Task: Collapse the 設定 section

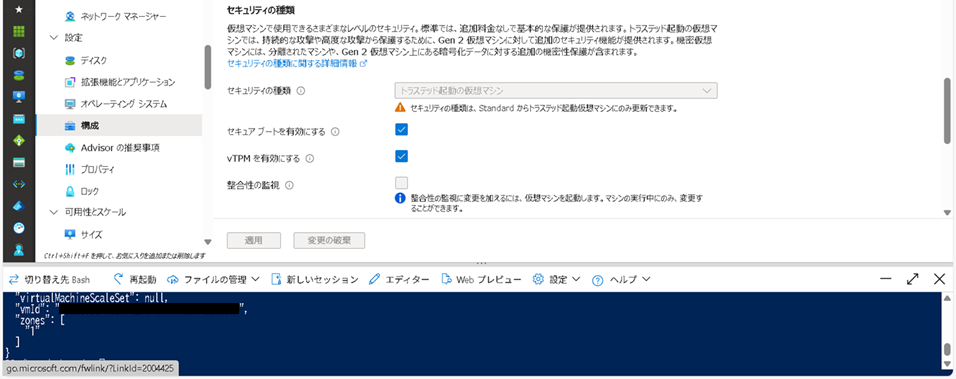Action: tap(54, 38)
